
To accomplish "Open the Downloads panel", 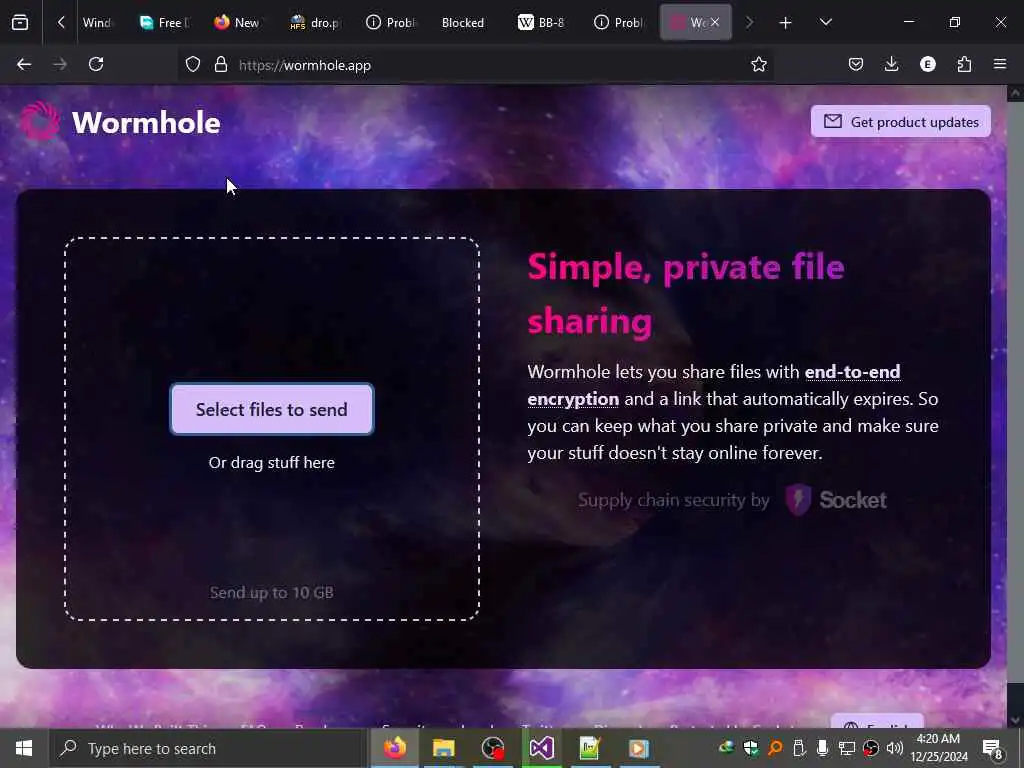I will tap(891, 65).
